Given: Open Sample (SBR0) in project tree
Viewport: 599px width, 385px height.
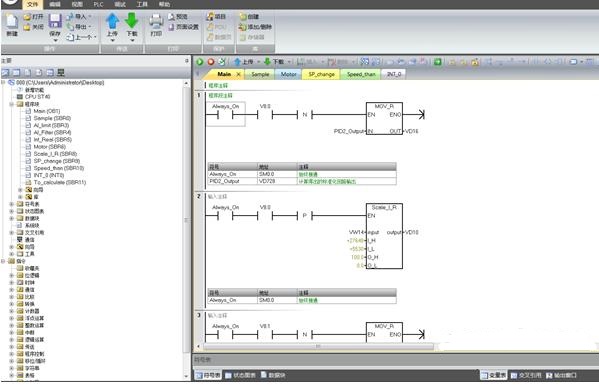Looking at the screenshot, I should point(52,118).
